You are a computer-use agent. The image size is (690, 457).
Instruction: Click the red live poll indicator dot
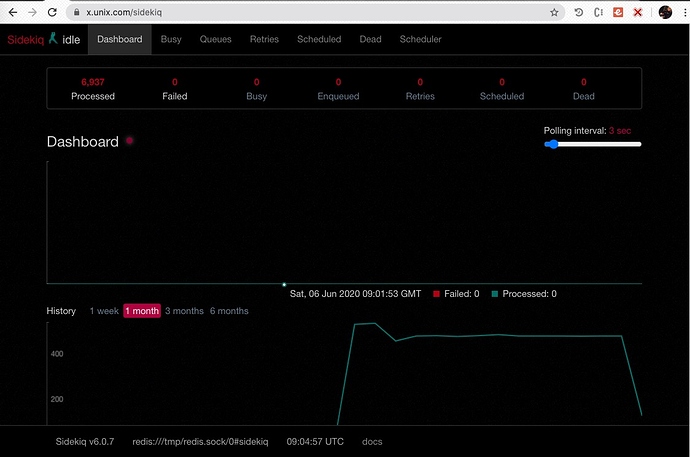coord(129,141)
